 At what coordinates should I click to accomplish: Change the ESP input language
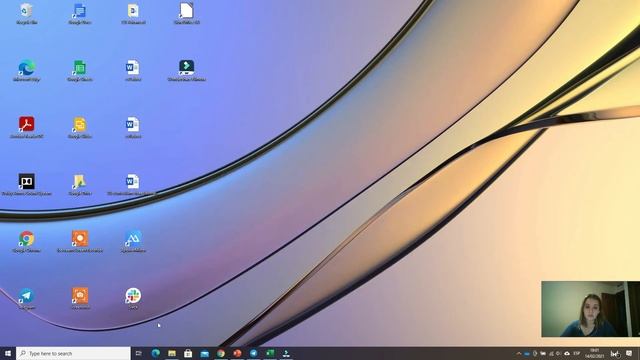tap(577, 353)
